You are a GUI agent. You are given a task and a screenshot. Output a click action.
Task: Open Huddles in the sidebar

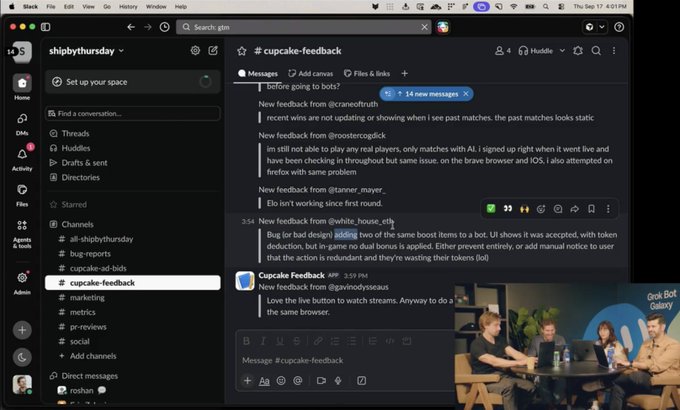[75, 148]
